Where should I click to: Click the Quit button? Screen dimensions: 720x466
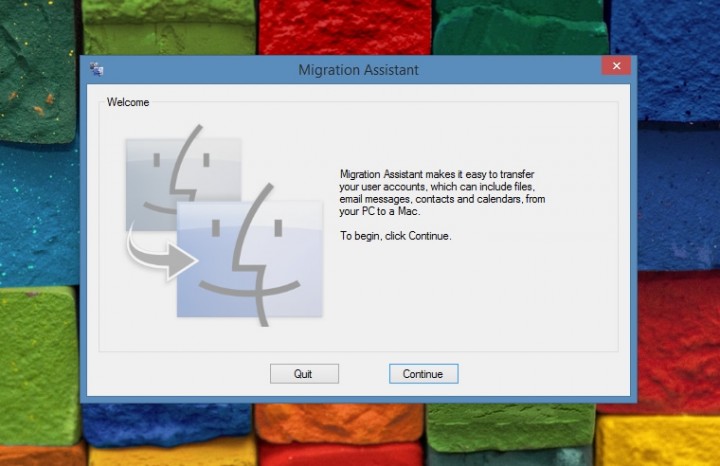(304, 374)
